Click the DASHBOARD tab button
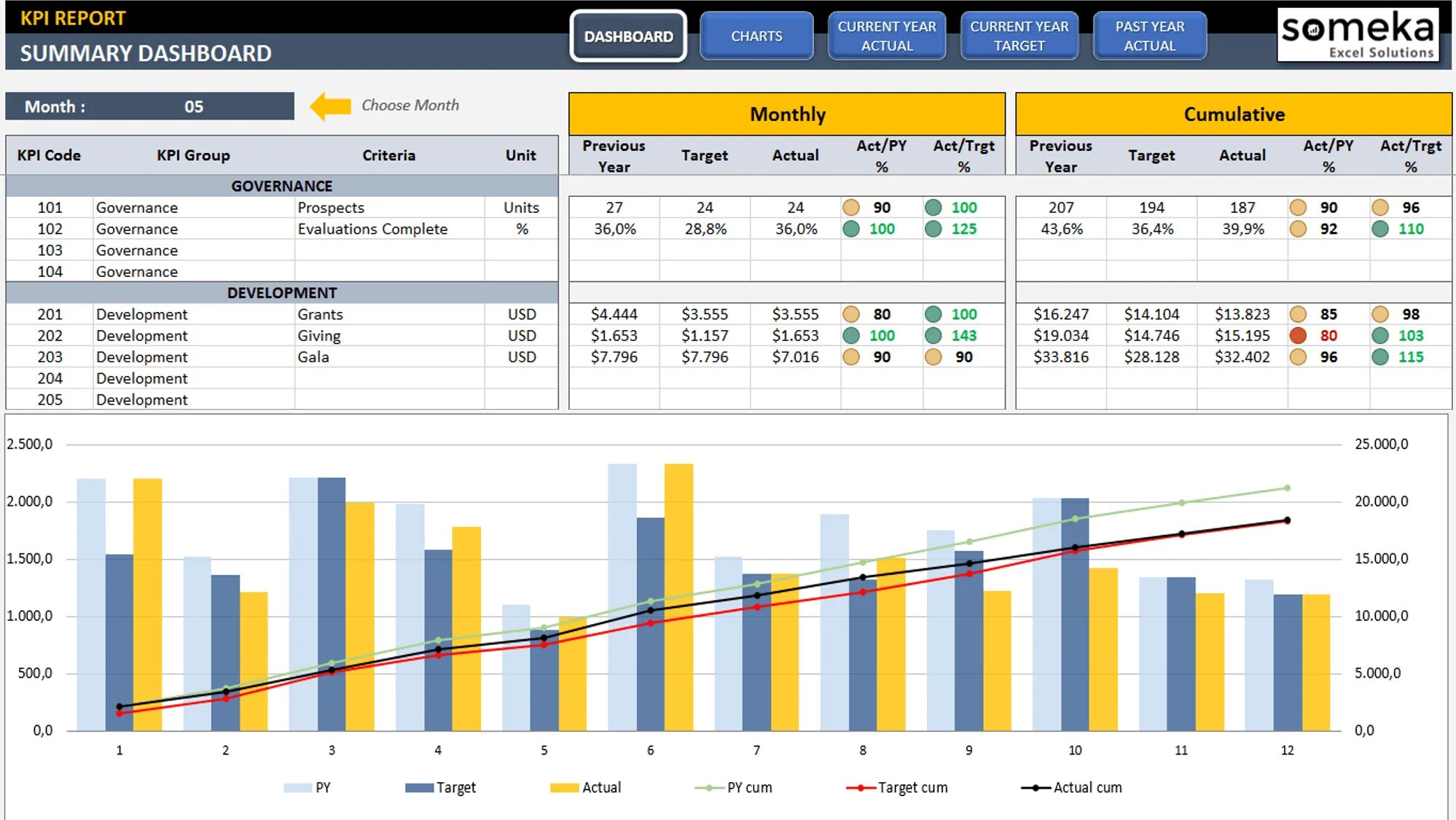Screen dimensions: 1456x820 pyautogui.click(x=625, y=36)
